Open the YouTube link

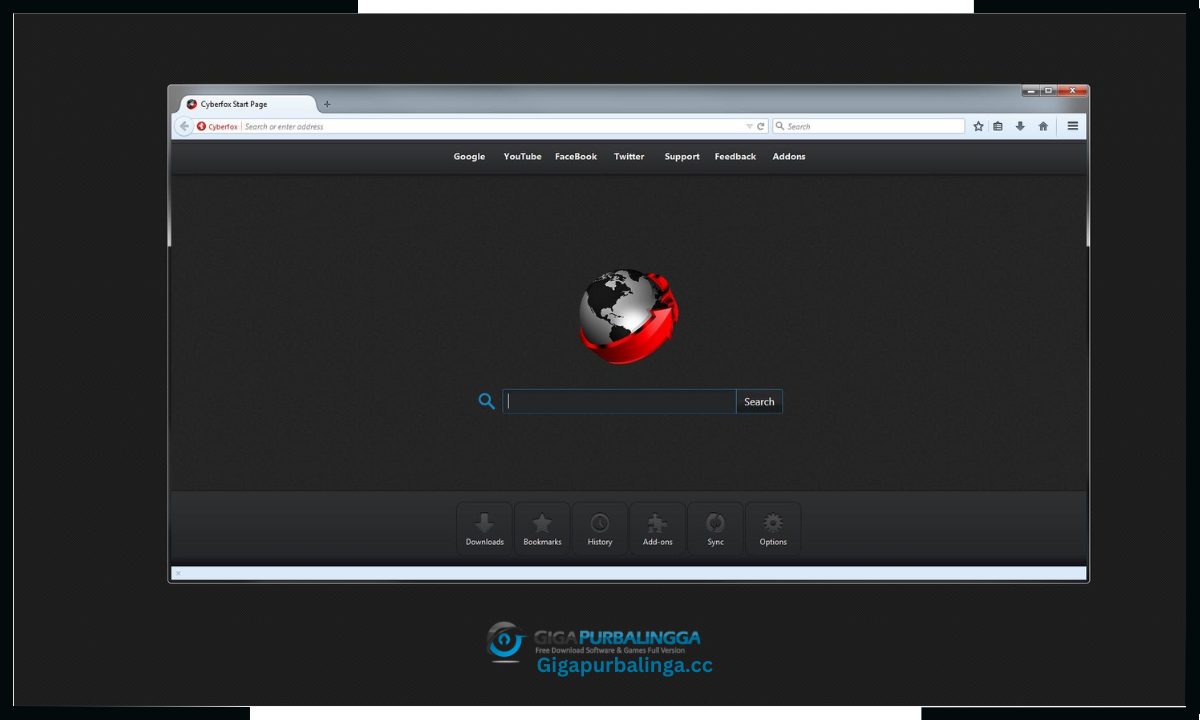pos(522,156)
